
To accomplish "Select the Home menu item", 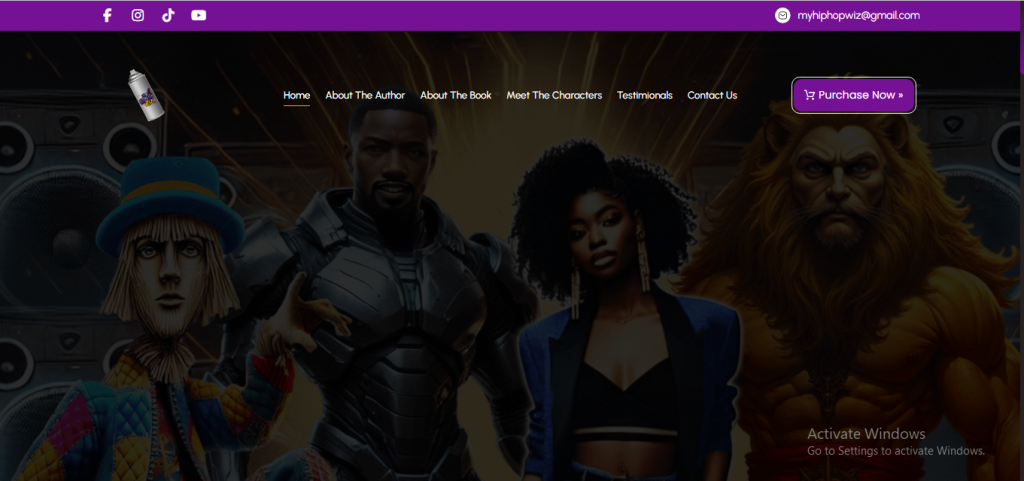I will coord(296,95).
